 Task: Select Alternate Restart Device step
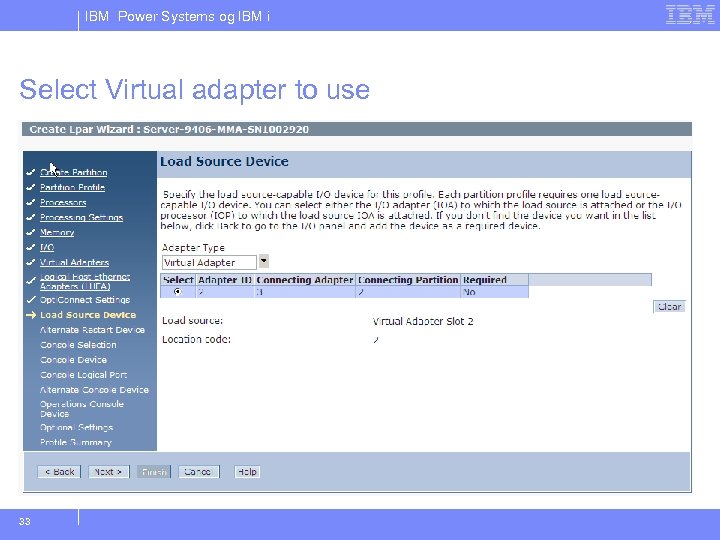pyautogui.click(x=92, y=330)
